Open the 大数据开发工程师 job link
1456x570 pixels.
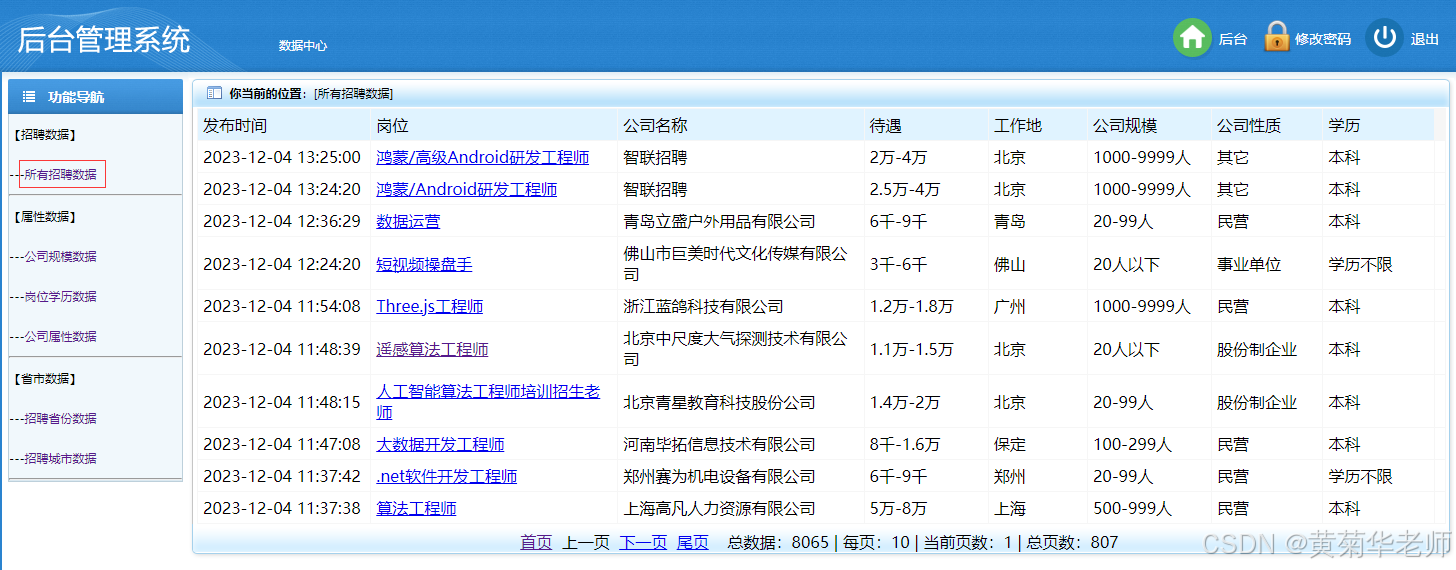tap(440, 444)
